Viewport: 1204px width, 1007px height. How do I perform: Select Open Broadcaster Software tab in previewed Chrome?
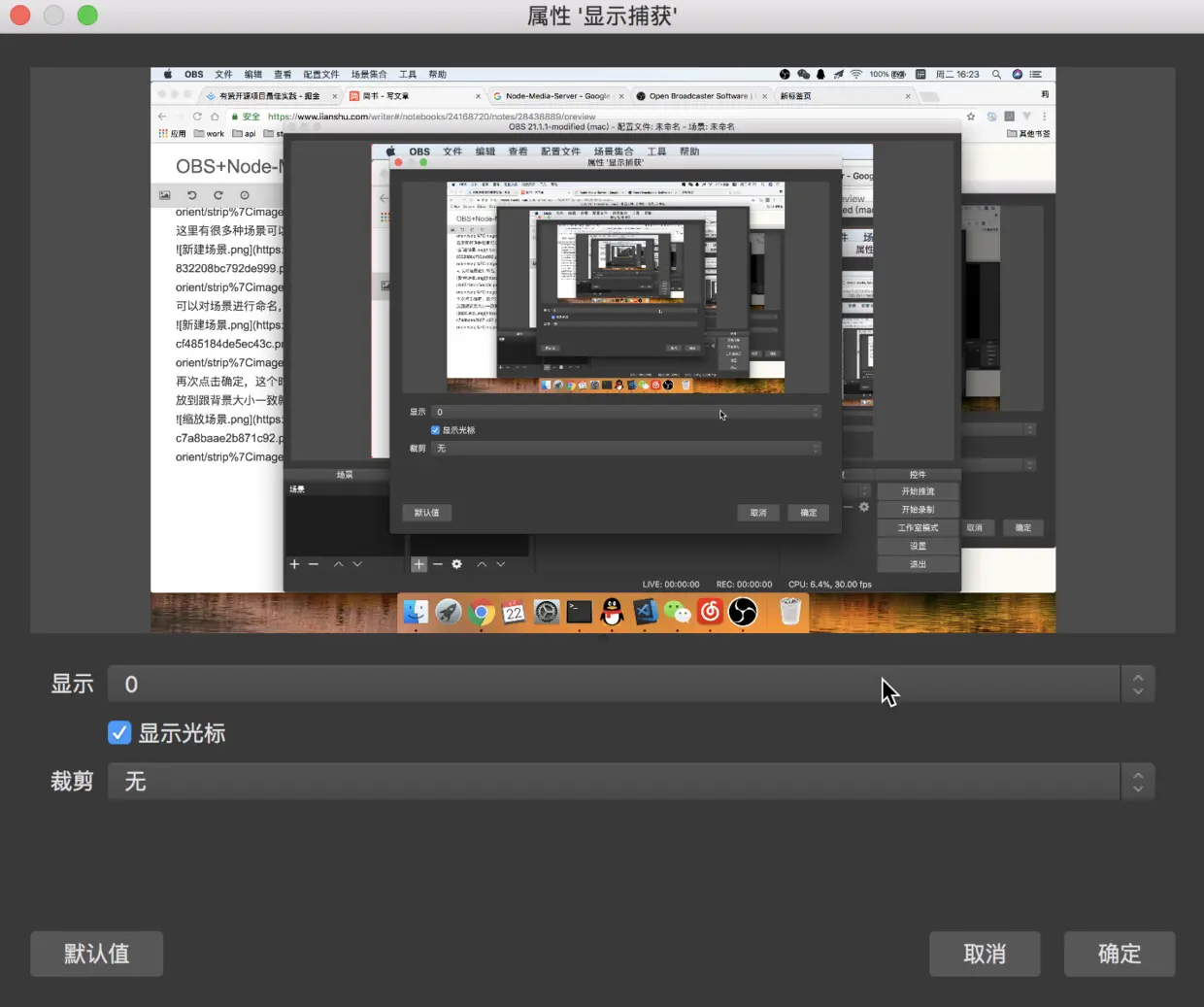pyautogui.click(x=699, y=96)
